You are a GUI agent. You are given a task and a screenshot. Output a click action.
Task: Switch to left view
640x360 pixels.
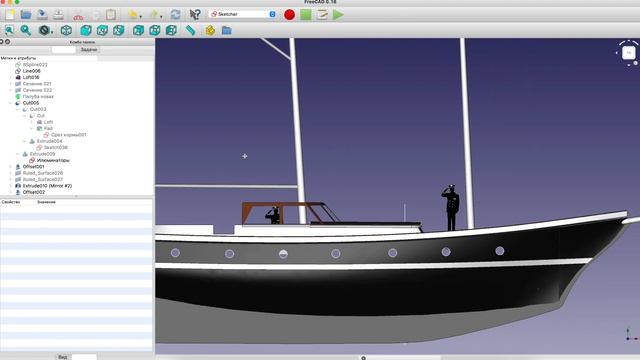[x=171, y=30]
